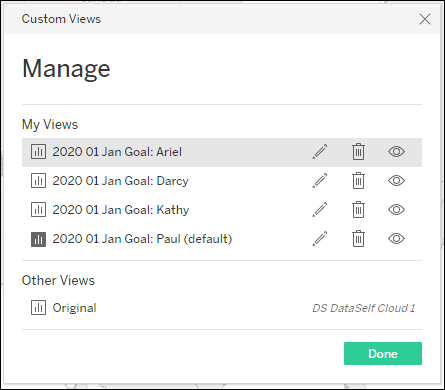This screenshot has width=445, height=390.
Task: Click the filled default icon for Paul view
Action: coord(38,239)
